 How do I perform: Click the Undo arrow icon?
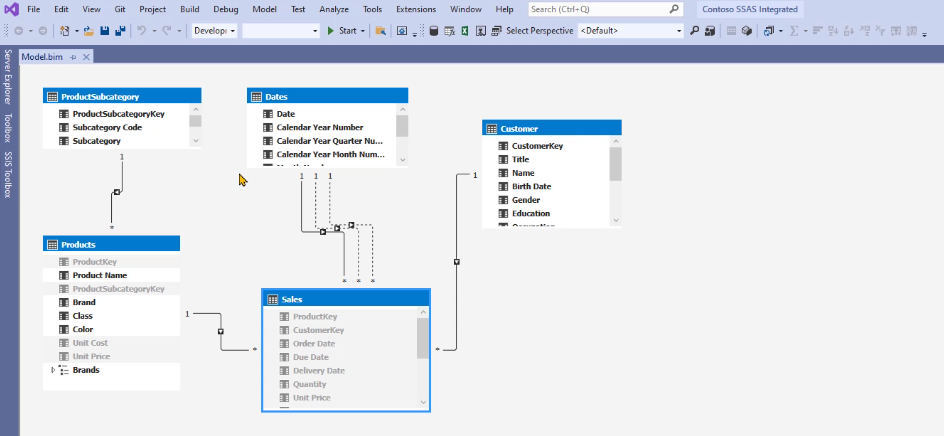tap(141, 31)
